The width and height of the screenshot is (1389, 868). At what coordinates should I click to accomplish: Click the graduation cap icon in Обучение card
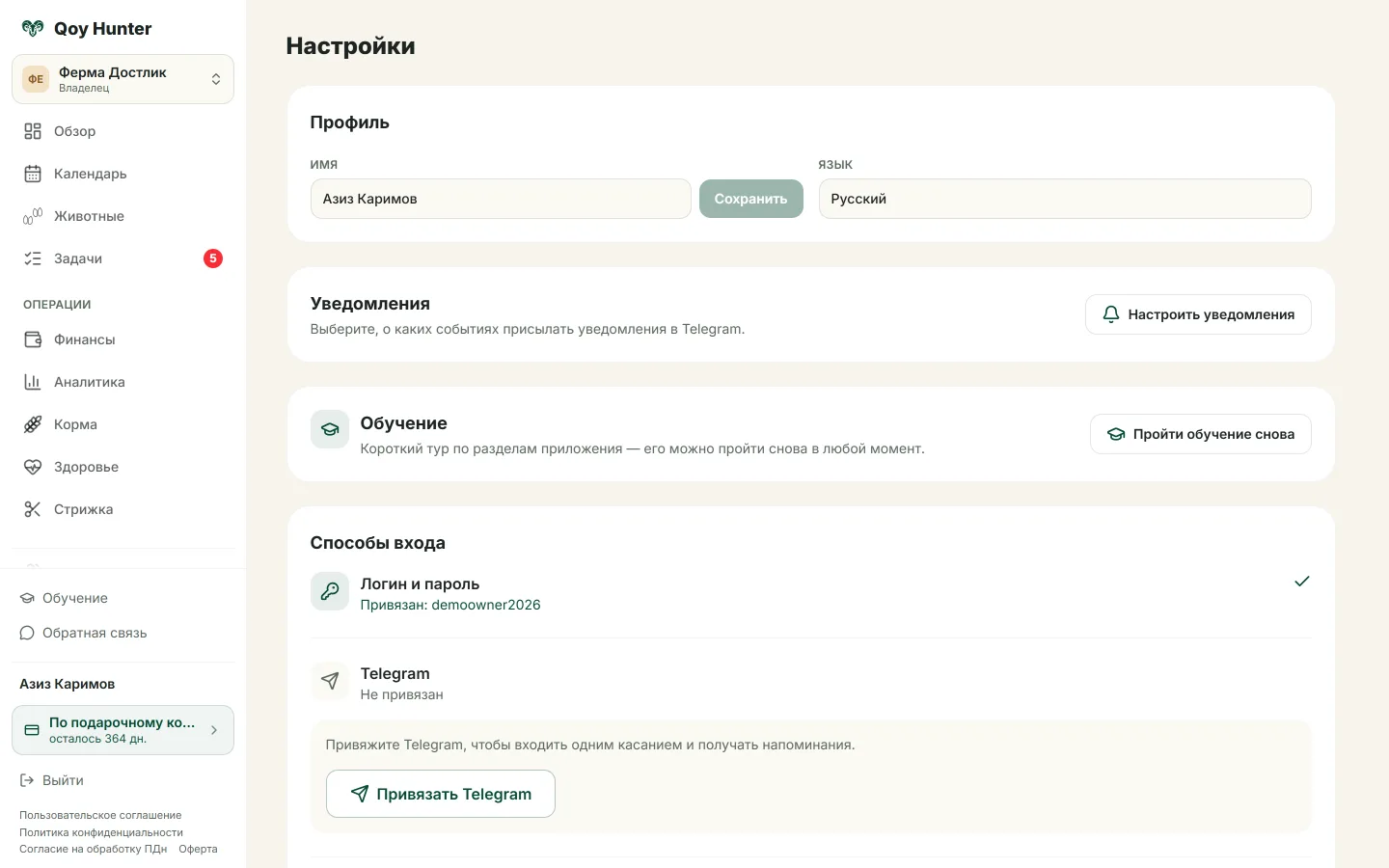(x=330, y=429)
